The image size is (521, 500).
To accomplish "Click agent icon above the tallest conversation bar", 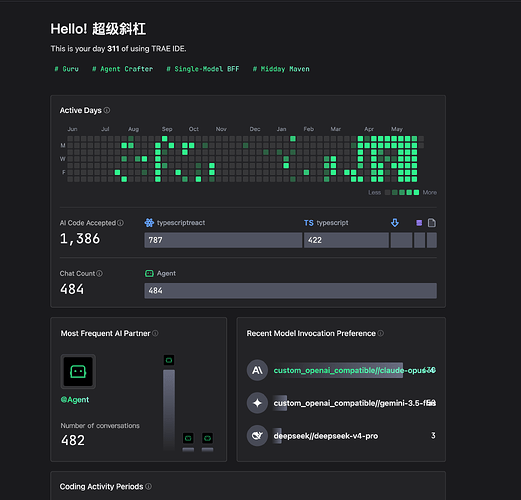I will (x=169, y=360).
